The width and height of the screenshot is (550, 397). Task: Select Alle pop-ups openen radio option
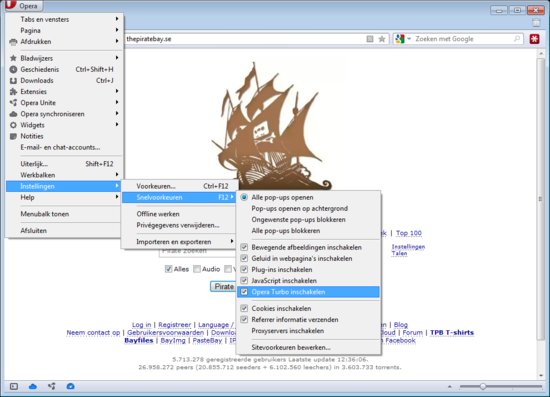coord(309,197)
